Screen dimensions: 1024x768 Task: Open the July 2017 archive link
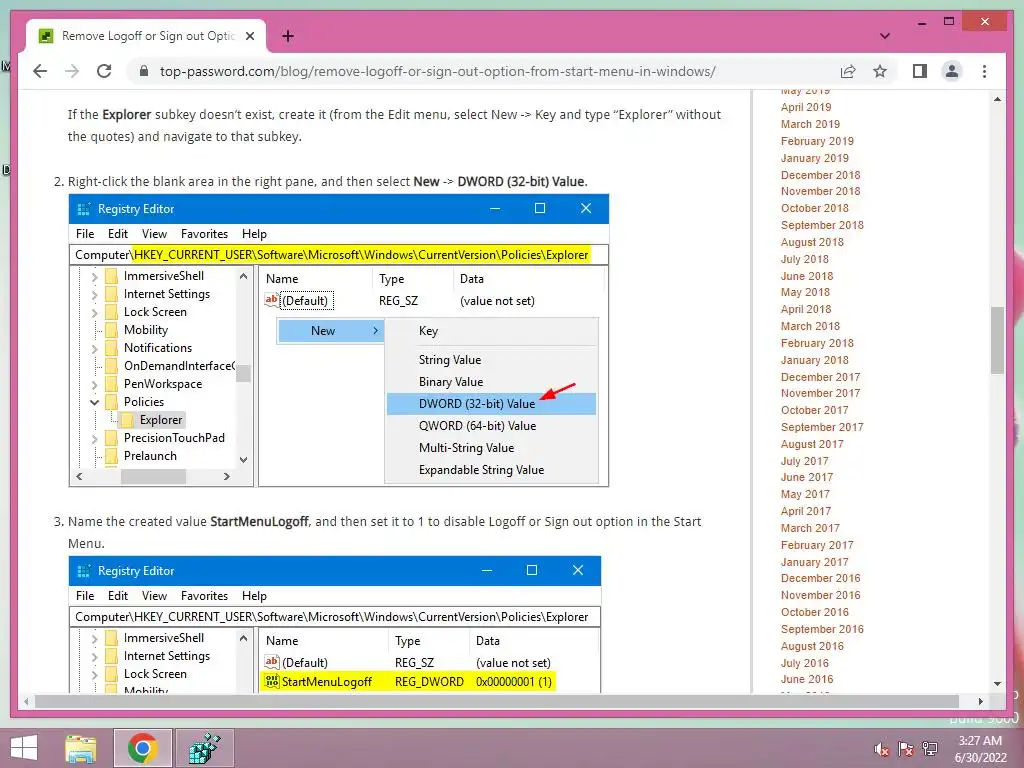(x=805, y=461)
